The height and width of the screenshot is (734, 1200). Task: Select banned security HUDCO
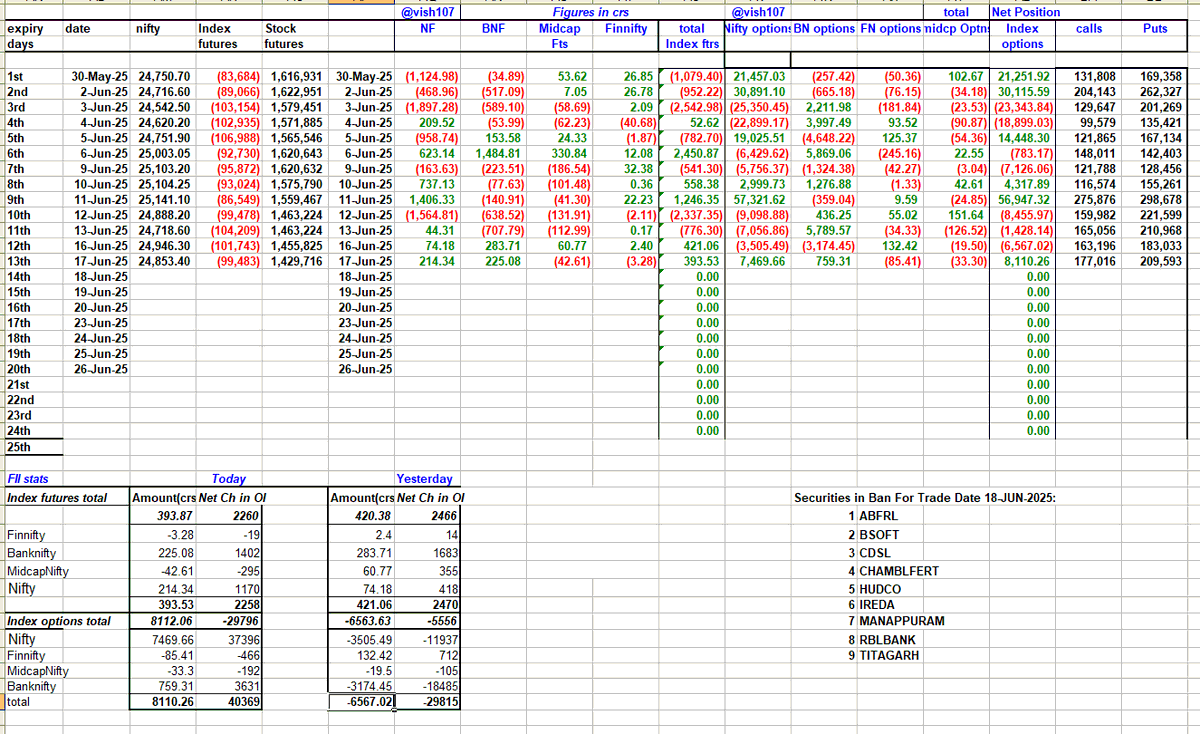[880, 589]
